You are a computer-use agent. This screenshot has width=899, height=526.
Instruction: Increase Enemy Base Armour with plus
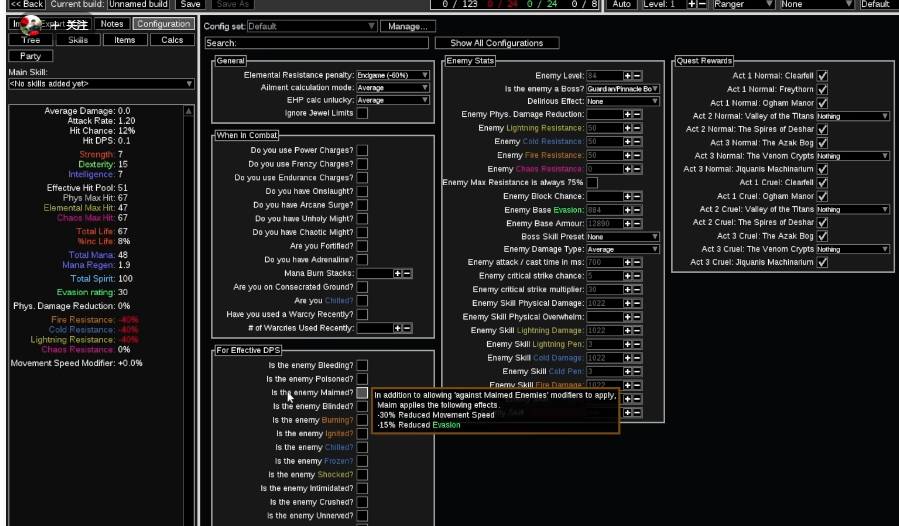coord(627,223)
